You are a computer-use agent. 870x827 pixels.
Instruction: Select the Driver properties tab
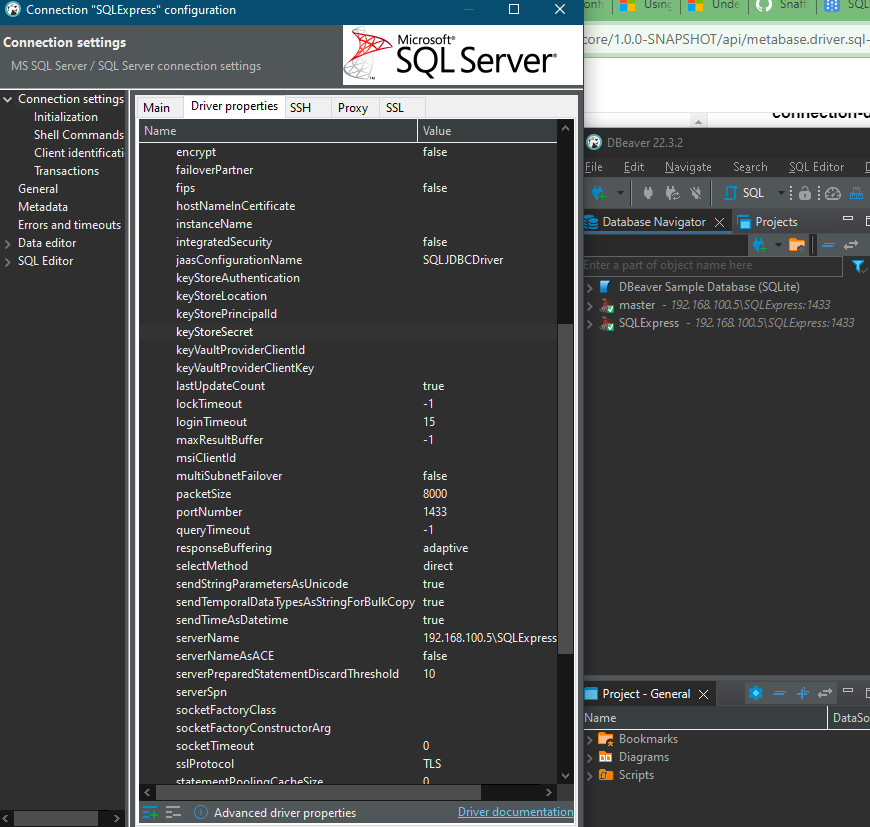tap(234, 106)
